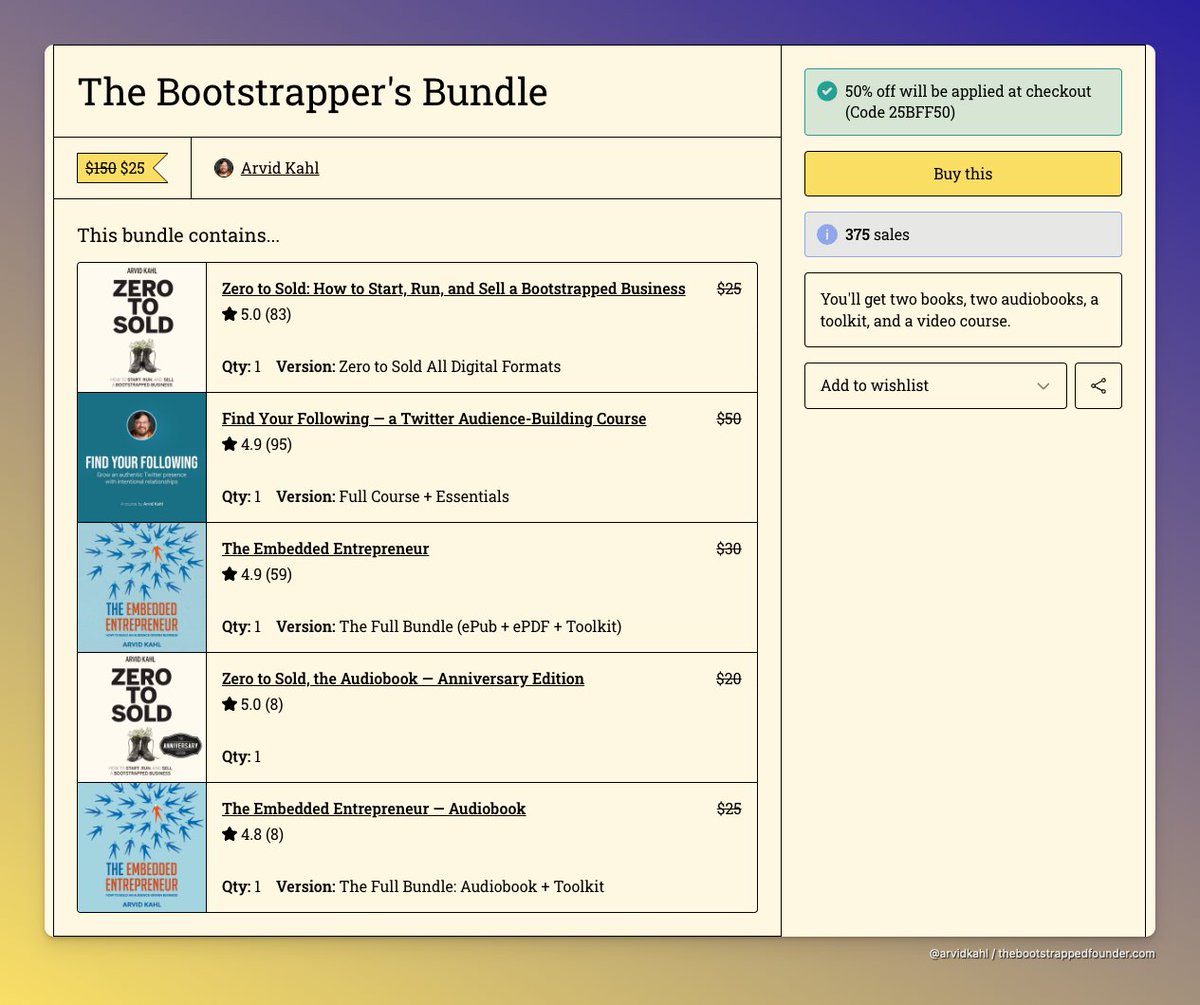Open the Zero to Sold book page

(x=453, y=288)
